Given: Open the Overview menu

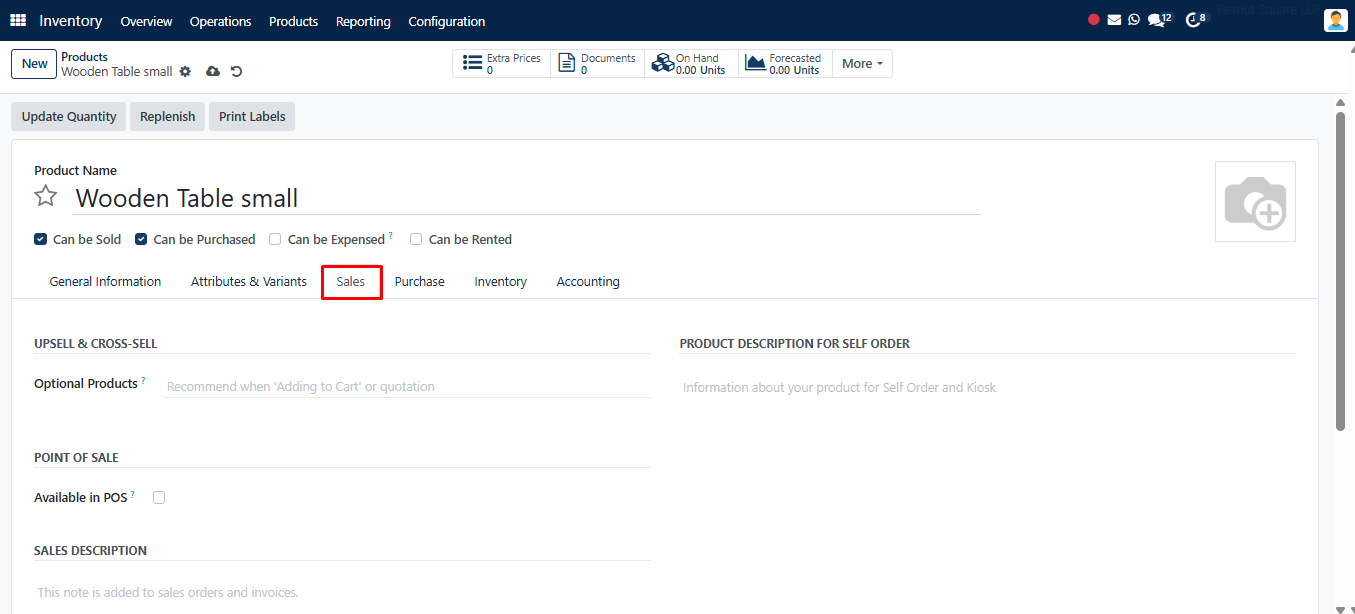Looking at the screenshot, I should [x=146, y=21].
